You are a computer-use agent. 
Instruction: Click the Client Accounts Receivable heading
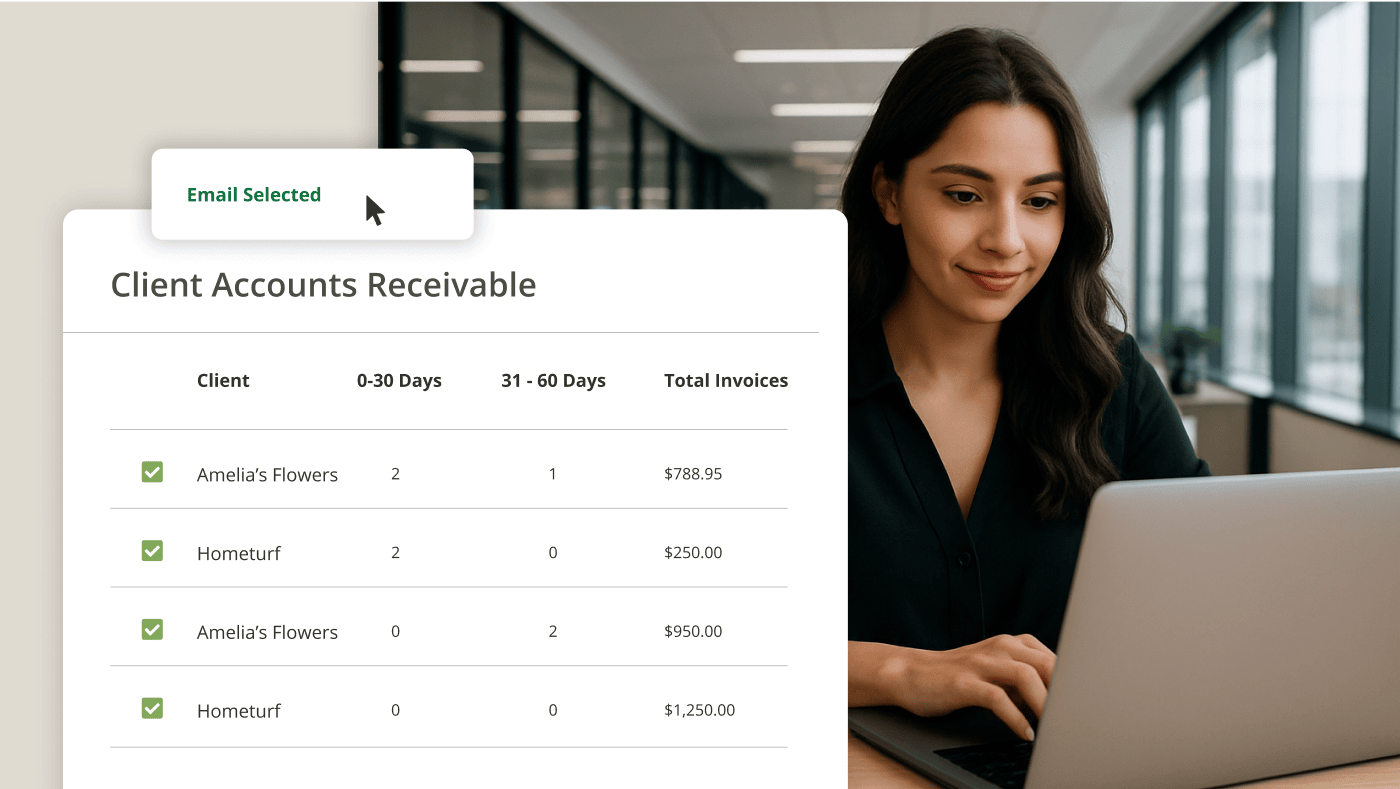pos(323,285)
